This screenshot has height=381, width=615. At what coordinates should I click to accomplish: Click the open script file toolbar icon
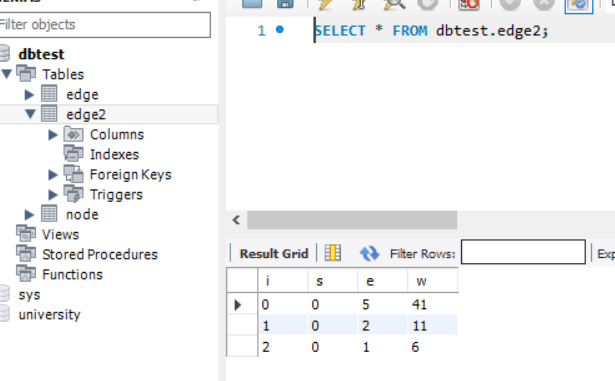(x=252, y=4)
